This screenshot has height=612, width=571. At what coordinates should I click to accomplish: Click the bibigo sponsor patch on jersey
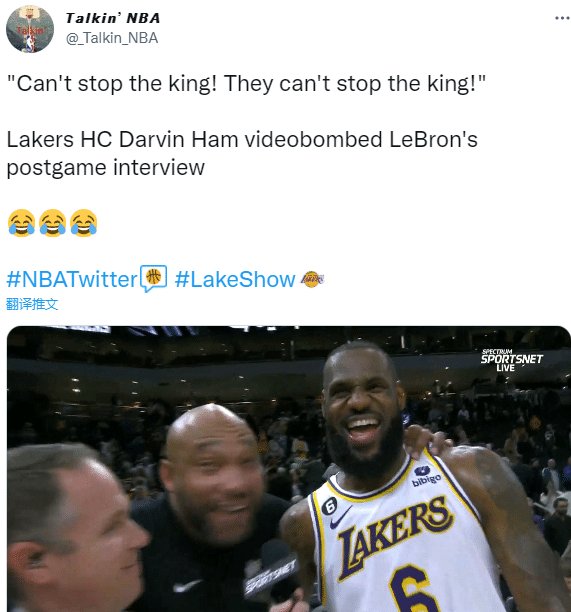[426, 476]
